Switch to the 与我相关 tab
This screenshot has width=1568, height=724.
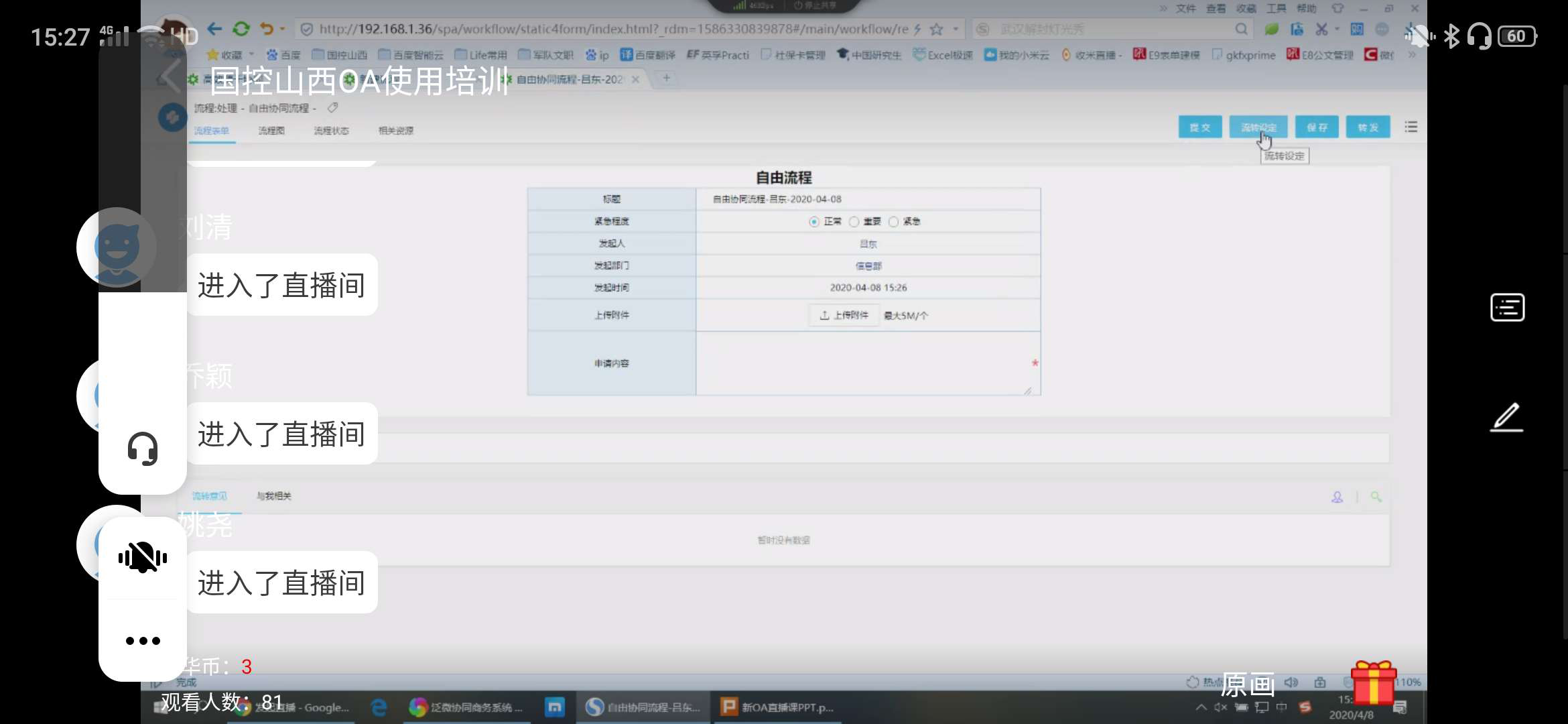coord(273,496)
